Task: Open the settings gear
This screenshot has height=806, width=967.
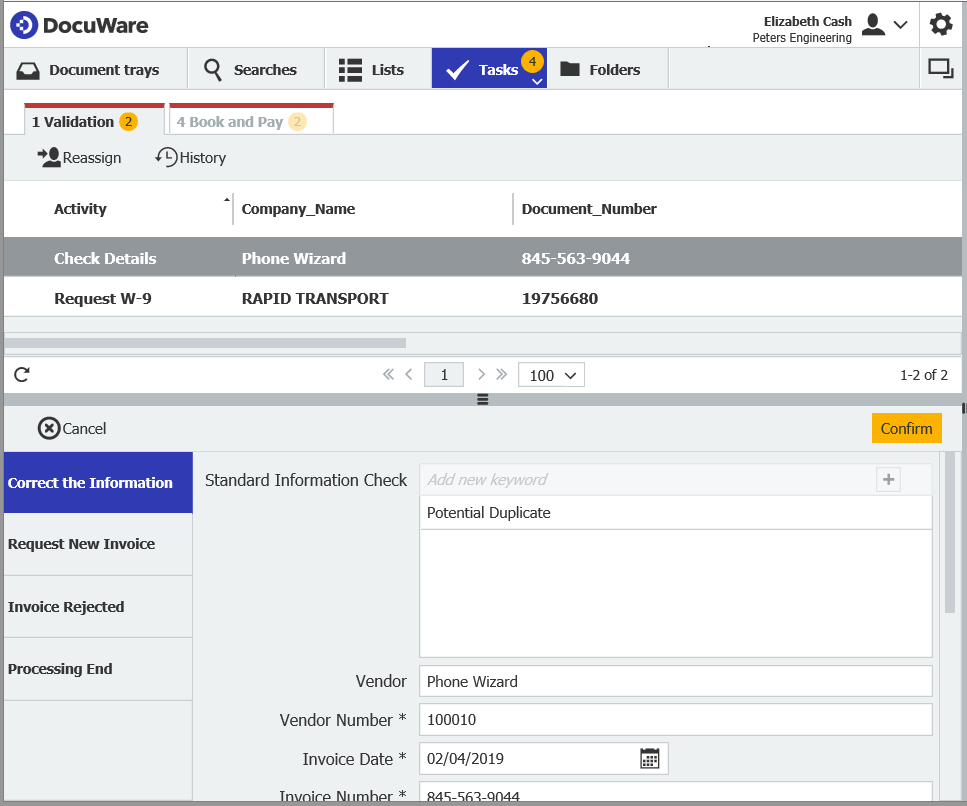Action: (941, 25)
